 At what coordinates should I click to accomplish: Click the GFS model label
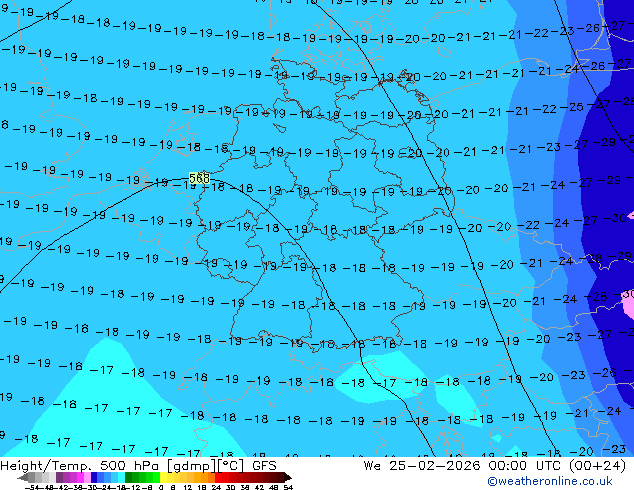pyautogui.click(x=264, y=466)
